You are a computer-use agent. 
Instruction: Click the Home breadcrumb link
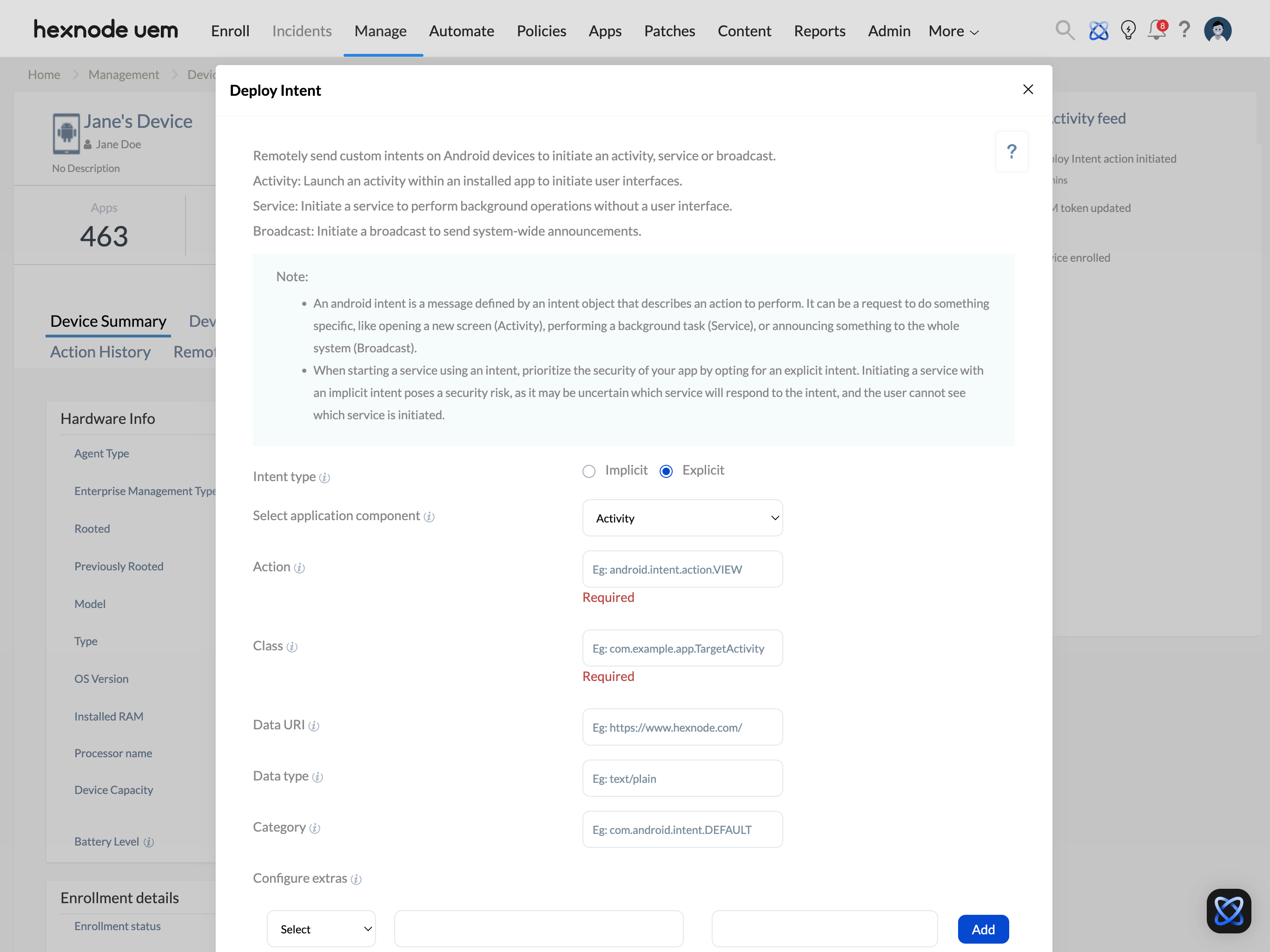pyautogui.click(x=44, y=75)
